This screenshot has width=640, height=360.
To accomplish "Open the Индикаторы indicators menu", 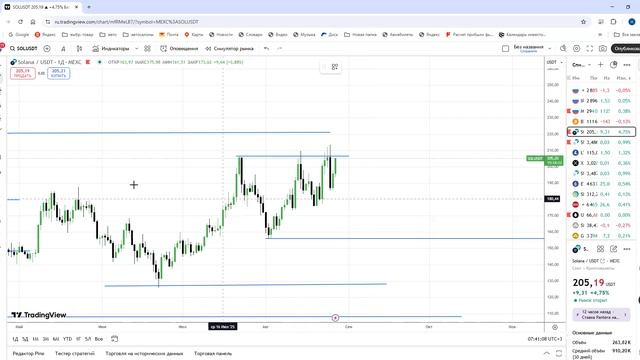I will [111, 49].
